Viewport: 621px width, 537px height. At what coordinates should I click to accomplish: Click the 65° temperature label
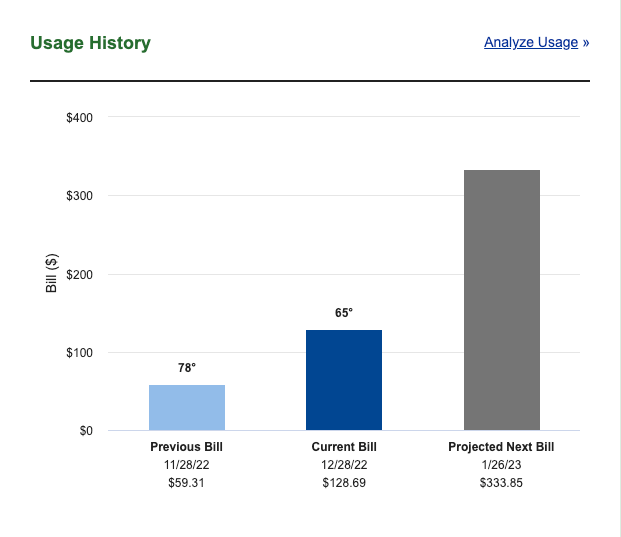(x=344, y=313)
